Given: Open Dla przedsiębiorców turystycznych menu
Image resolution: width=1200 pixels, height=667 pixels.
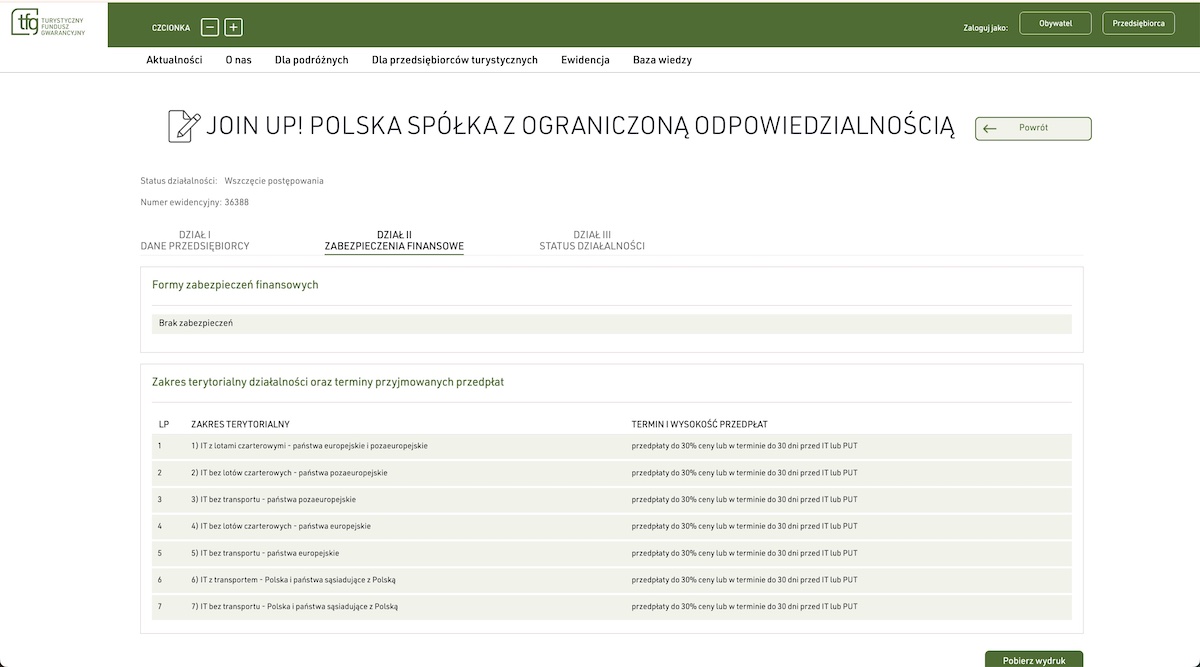Looking at the screenshot, I should tap(455, 60).
